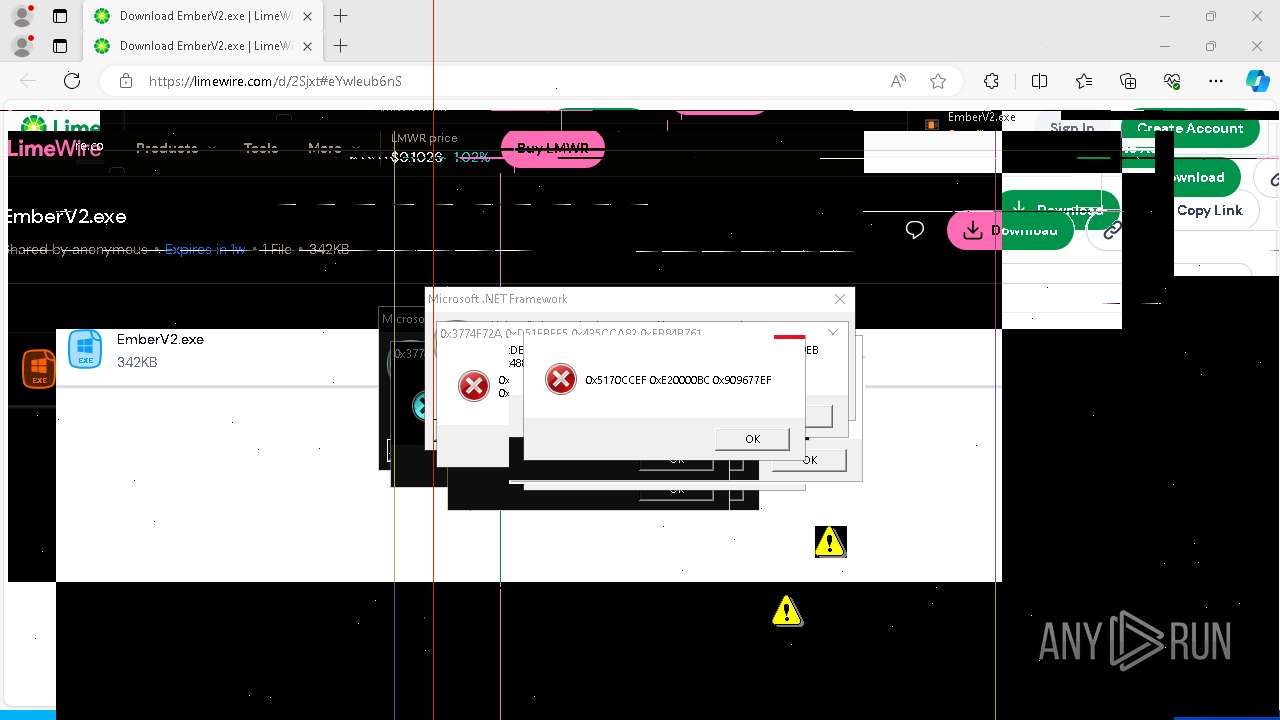1280x720 pixels.
Task: Open the Extensions puzzle icon
Action: (991, 81)
